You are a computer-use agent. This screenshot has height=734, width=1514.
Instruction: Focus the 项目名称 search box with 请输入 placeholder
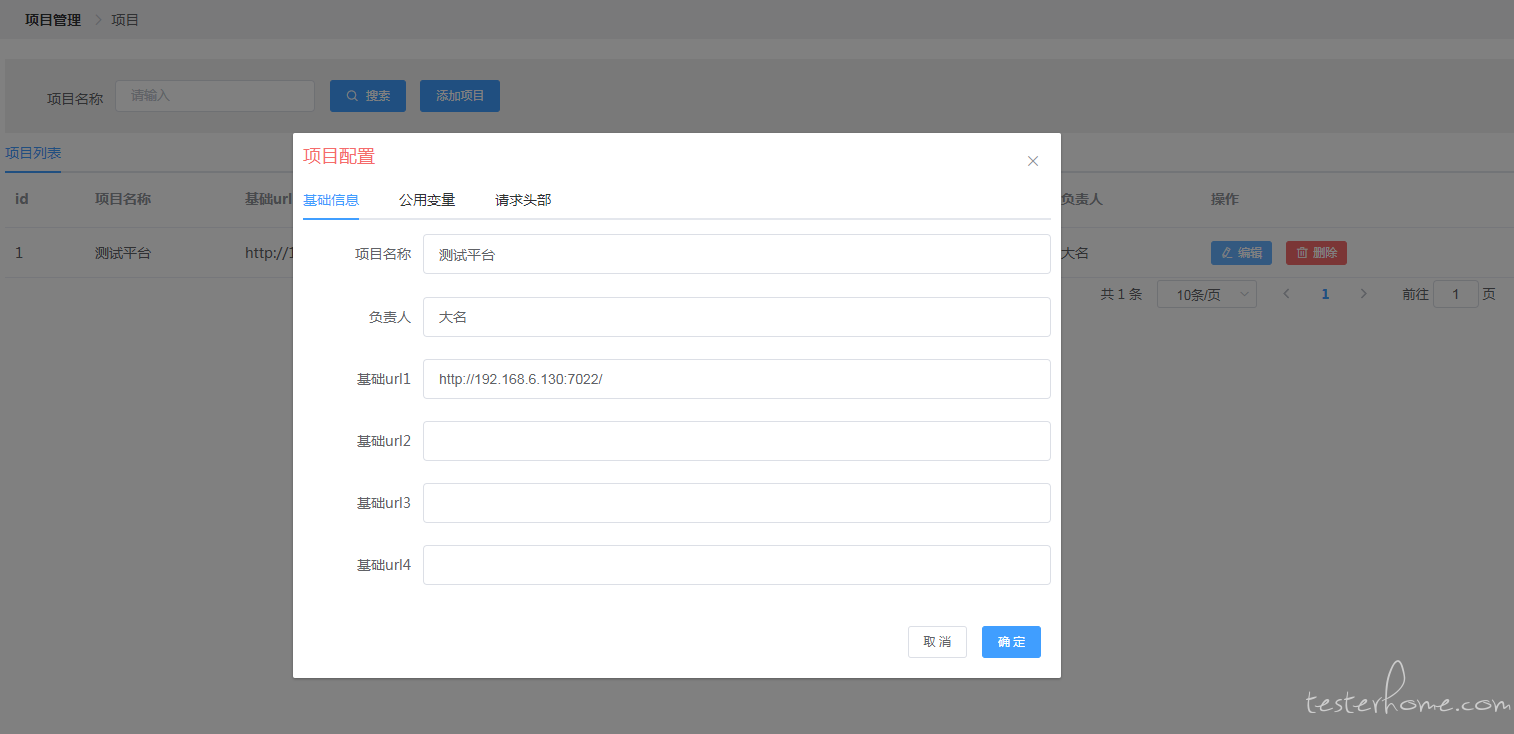215,96
